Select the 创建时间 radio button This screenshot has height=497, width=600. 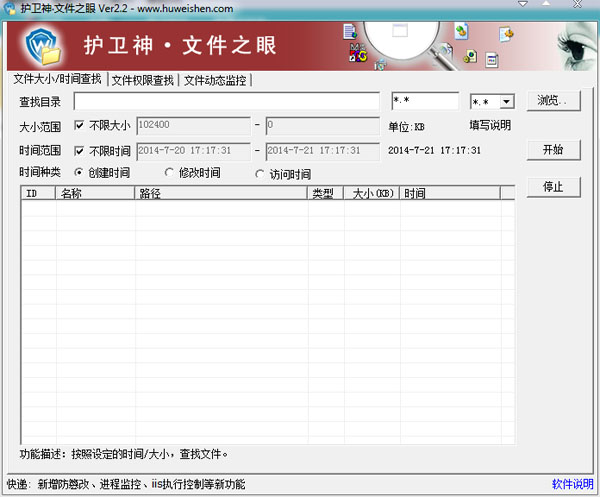tap(79, 173)
